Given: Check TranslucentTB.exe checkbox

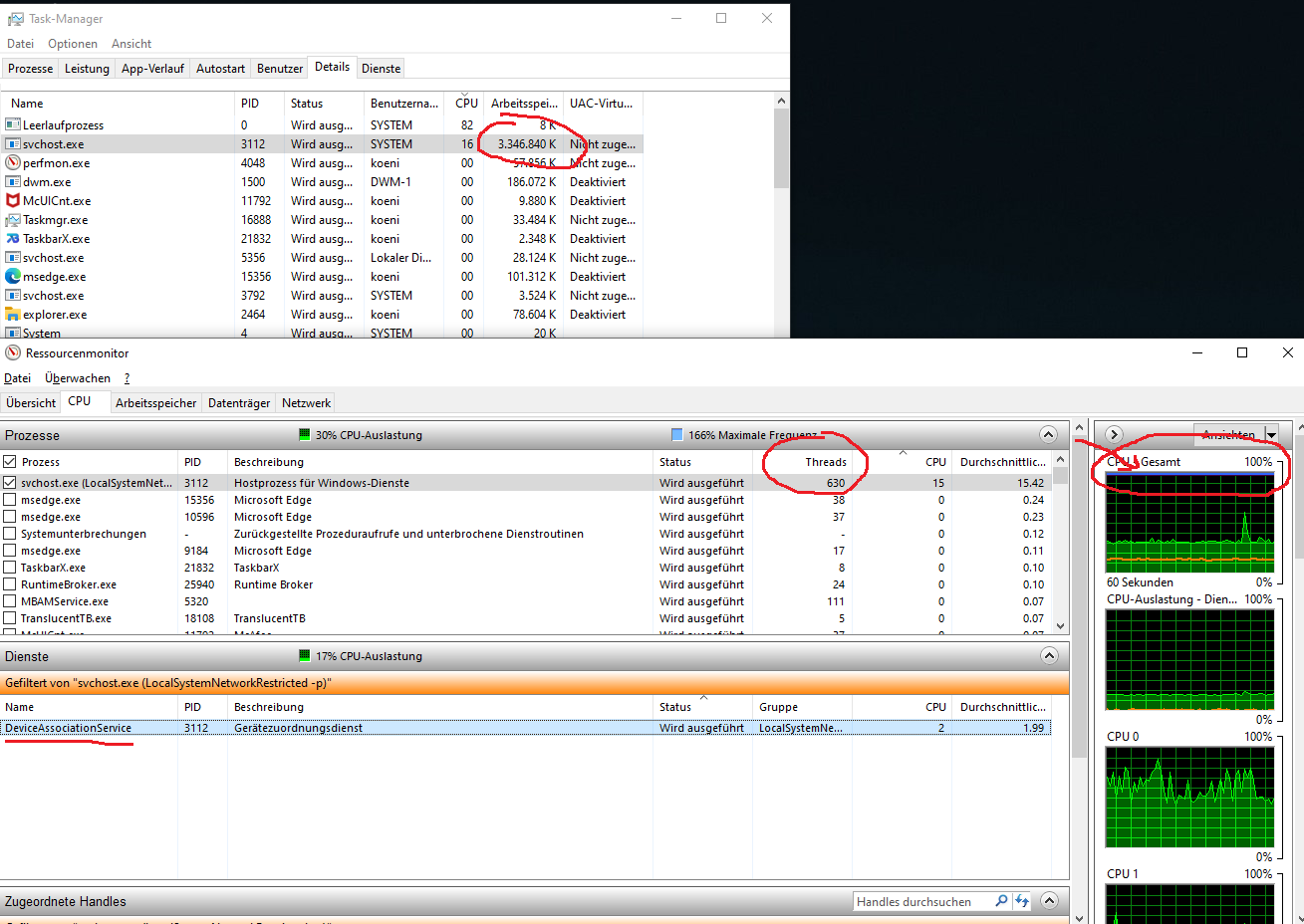Looking at the screenshot, I should 10,618.
